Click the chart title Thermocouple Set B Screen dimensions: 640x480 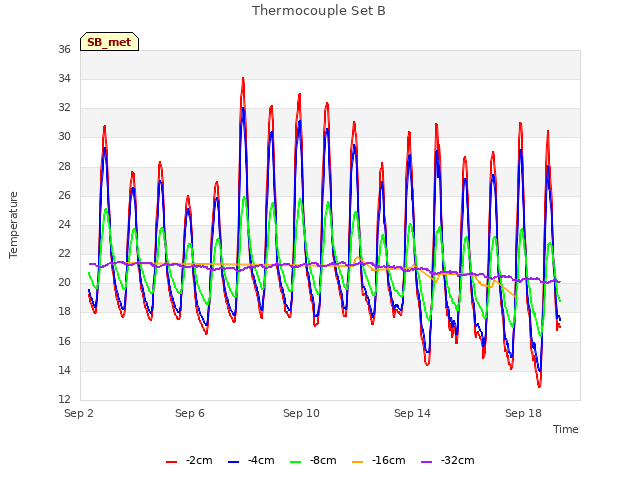tap(319, 11)
